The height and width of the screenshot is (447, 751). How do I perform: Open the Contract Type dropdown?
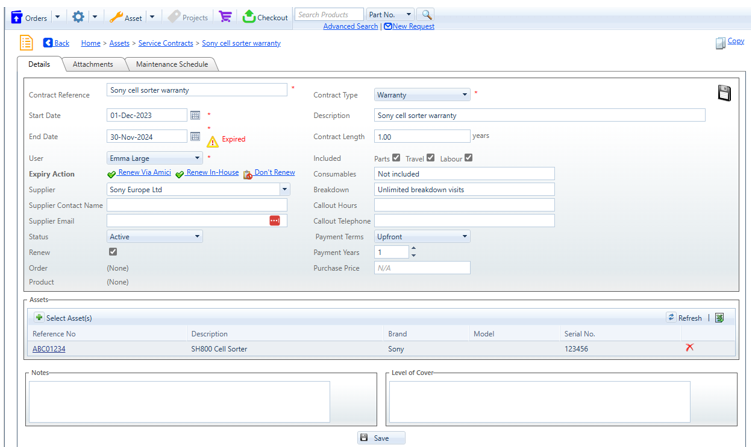pyautogui.click(x=422, y=95)
